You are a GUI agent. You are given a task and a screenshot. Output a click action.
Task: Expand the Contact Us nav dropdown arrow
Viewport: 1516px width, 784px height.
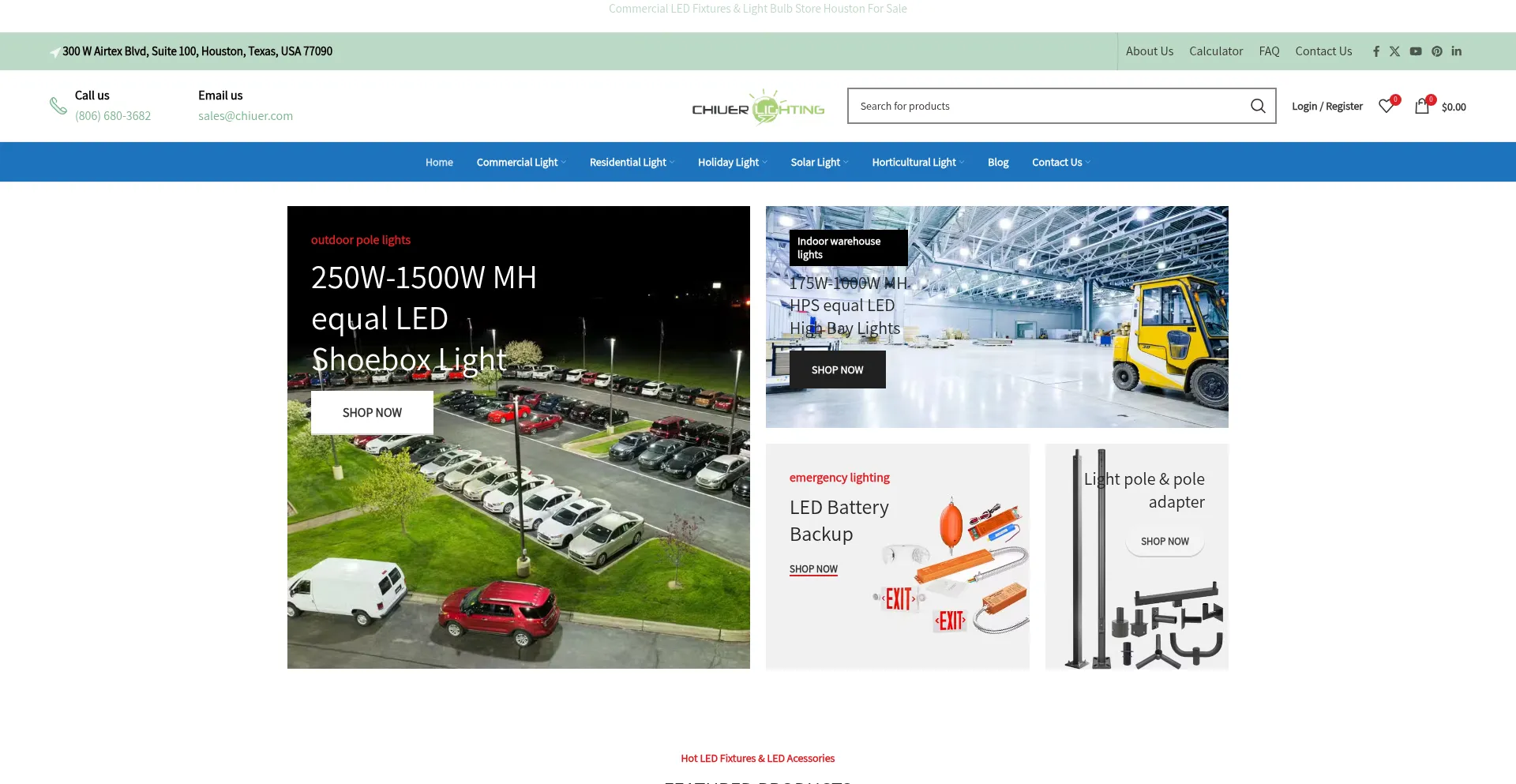click(1088, 163)
